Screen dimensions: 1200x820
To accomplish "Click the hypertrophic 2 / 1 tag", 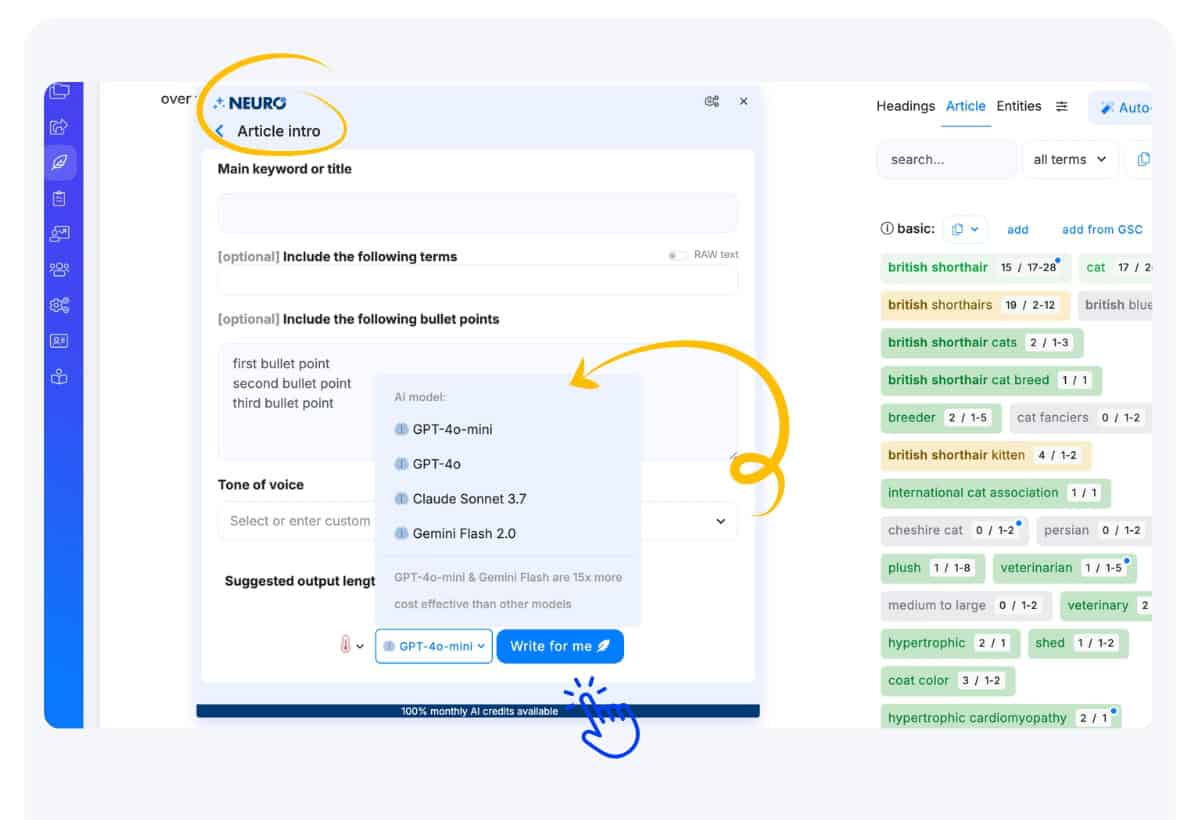I will pyautogui.click(x=950, y=643).
